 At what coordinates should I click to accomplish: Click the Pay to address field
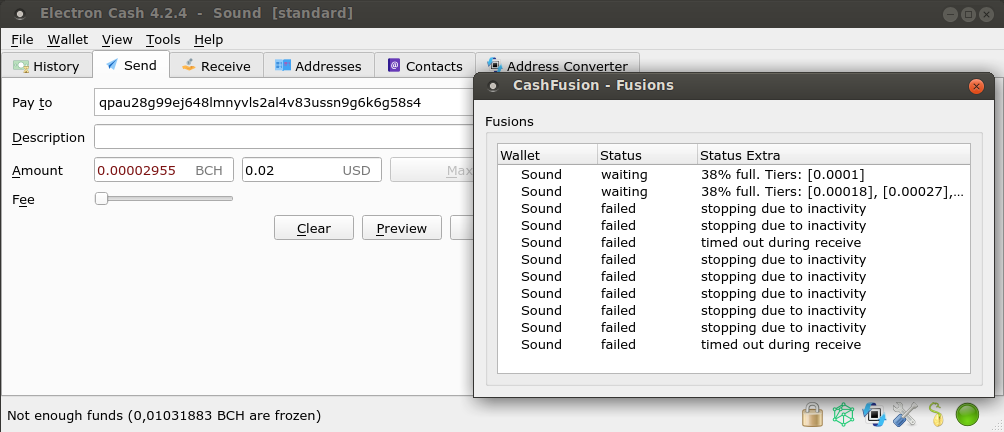pyautogui.click(x=284, y=102)
